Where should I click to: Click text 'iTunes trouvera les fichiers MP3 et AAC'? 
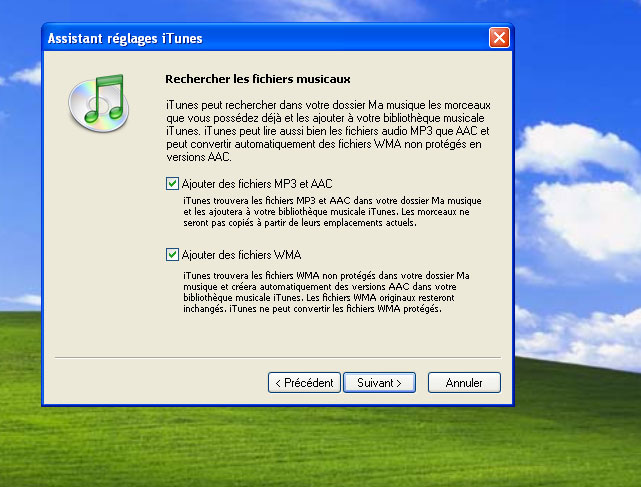[267, 201]
